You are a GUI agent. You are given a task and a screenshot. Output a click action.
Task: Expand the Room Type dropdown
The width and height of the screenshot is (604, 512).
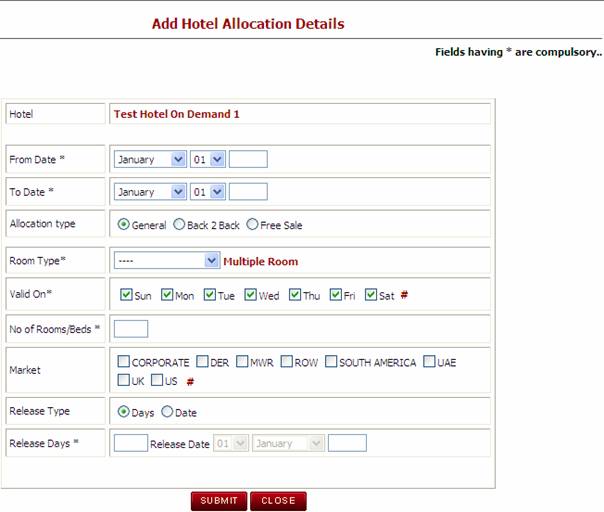tap(166, 261)
